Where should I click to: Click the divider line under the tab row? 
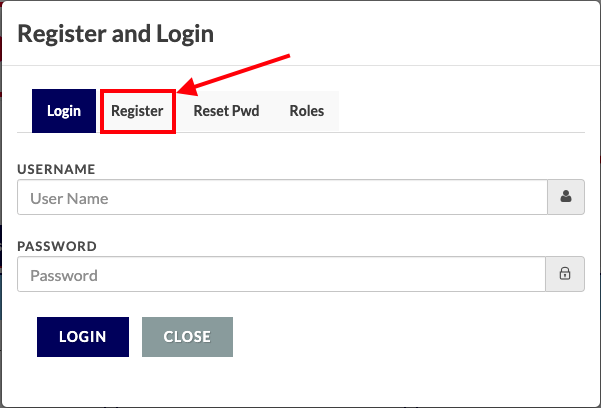tap(301, 133)
